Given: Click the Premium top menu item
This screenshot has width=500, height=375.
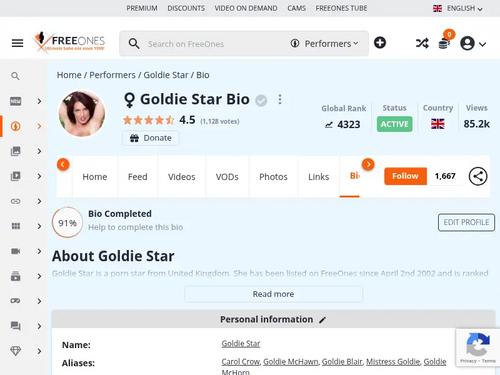Looking at the screenshot, I should click(x=142, y=8).
